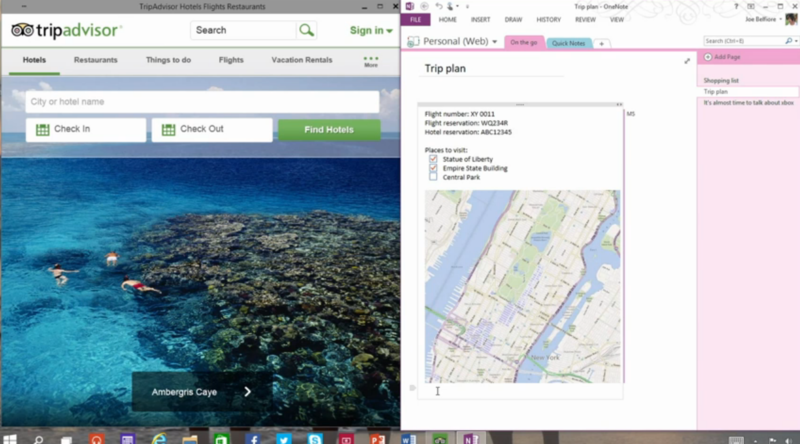Open the Check In date picker
The height and width of the screenshot is (444, 800).
click(x=86, y=130)
